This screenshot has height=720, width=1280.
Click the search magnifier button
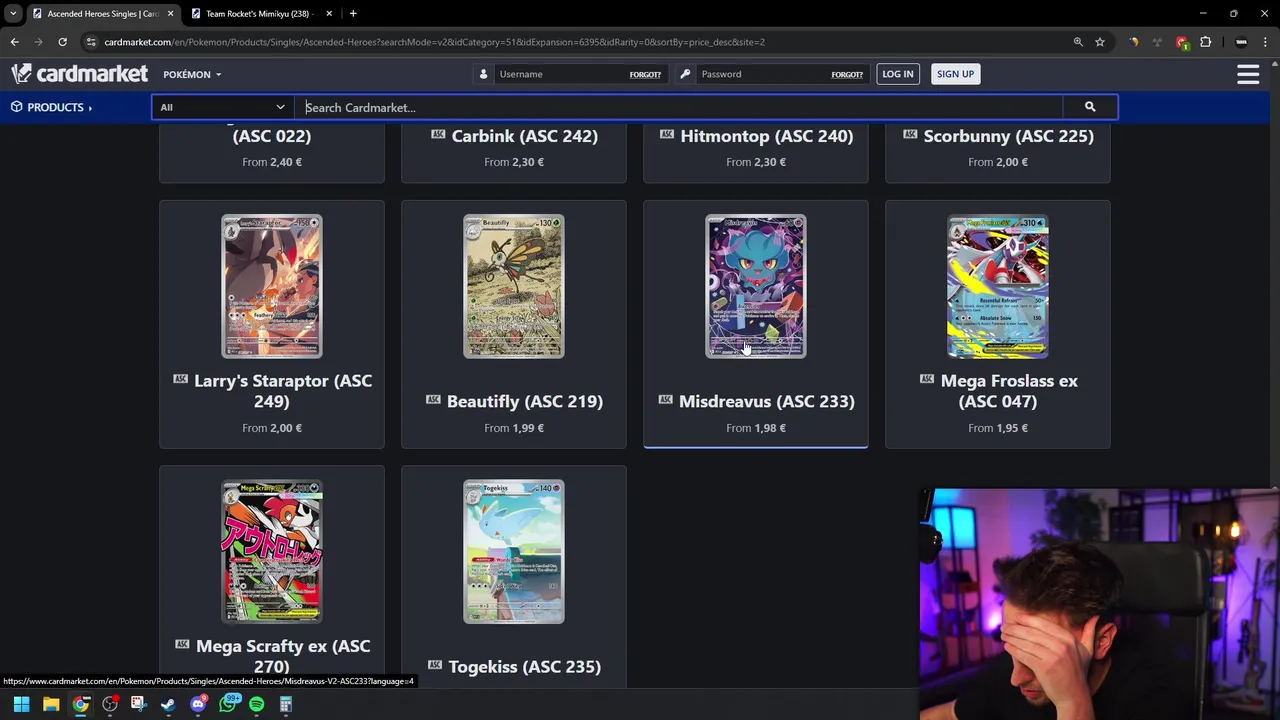(1090, 107)
